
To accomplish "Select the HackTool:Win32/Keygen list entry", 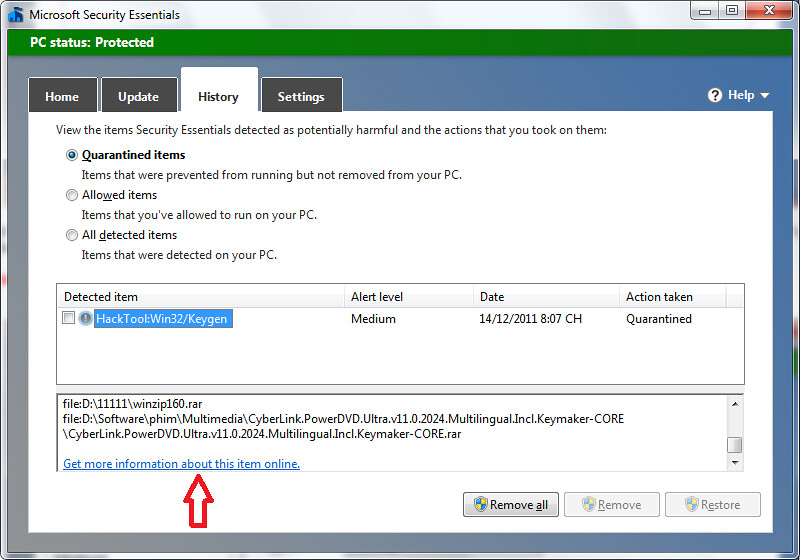I will 163,319.
